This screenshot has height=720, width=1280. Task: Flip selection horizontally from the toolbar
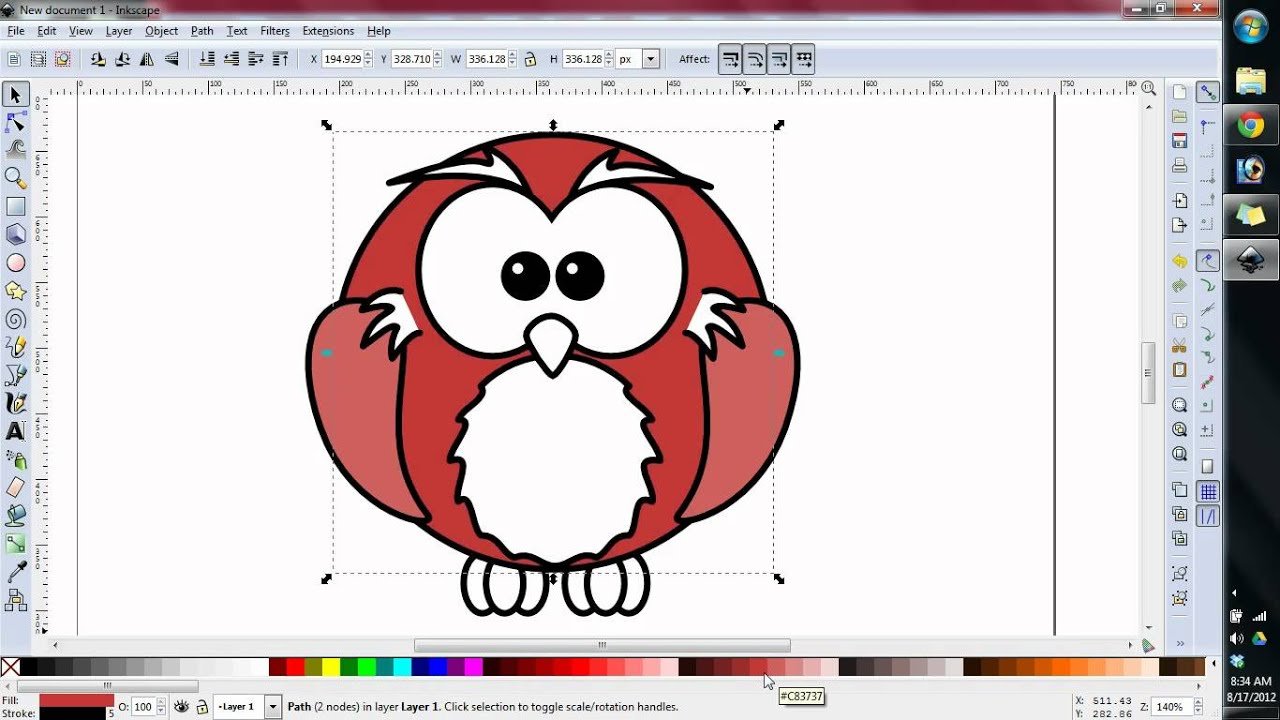(148, 59)
